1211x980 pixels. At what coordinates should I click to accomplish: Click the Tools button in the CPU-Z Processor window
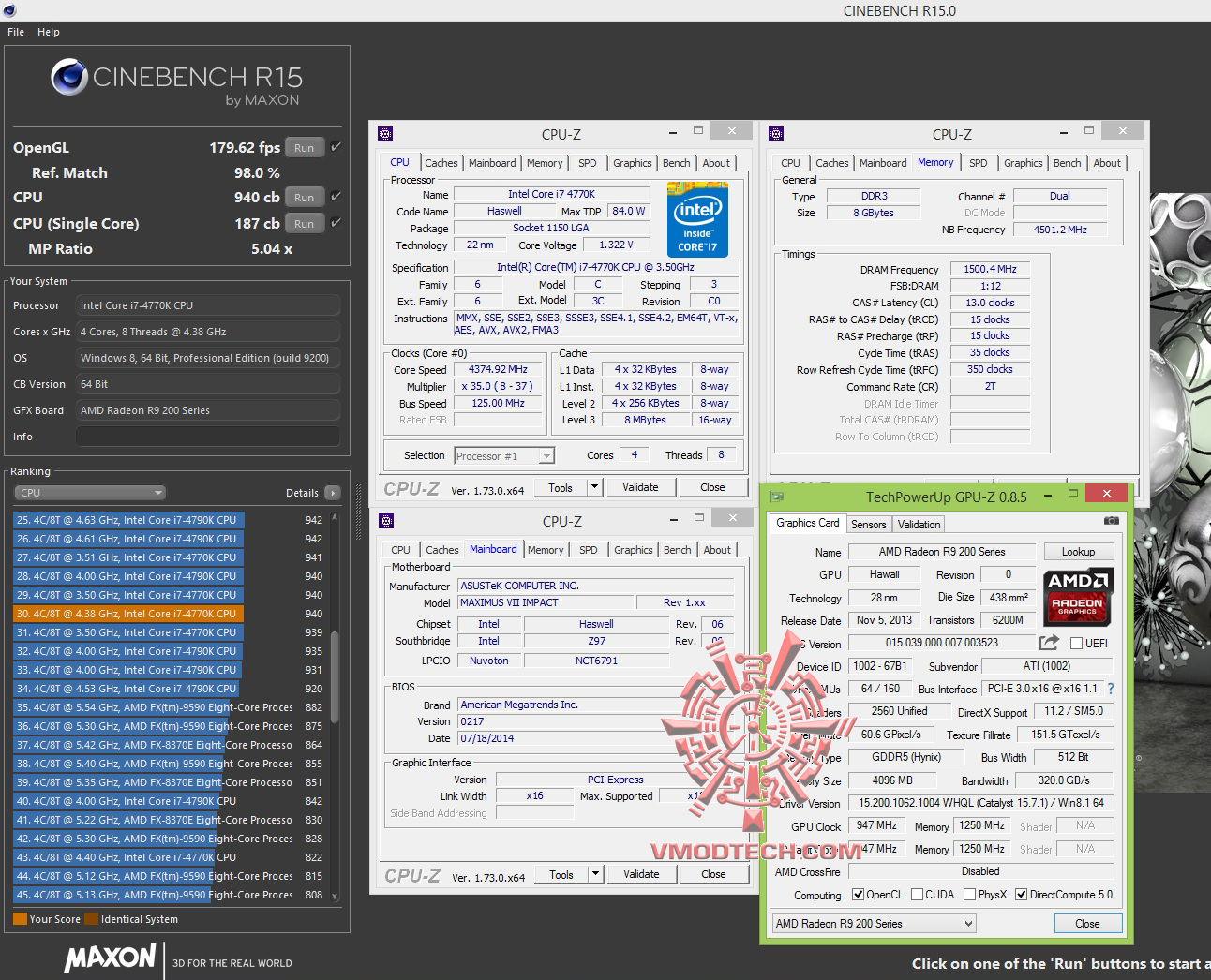coord(561,487)
